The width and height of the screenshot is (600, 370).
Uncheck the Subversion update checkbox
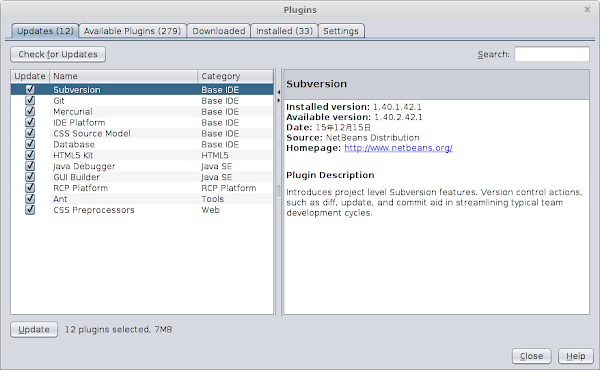pos(30,90)
